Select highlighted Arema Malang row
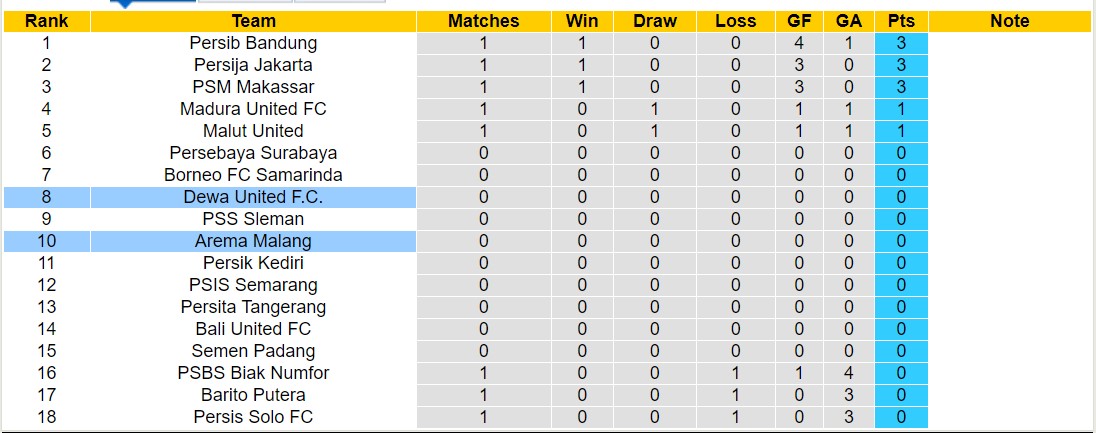 point(253,241)
